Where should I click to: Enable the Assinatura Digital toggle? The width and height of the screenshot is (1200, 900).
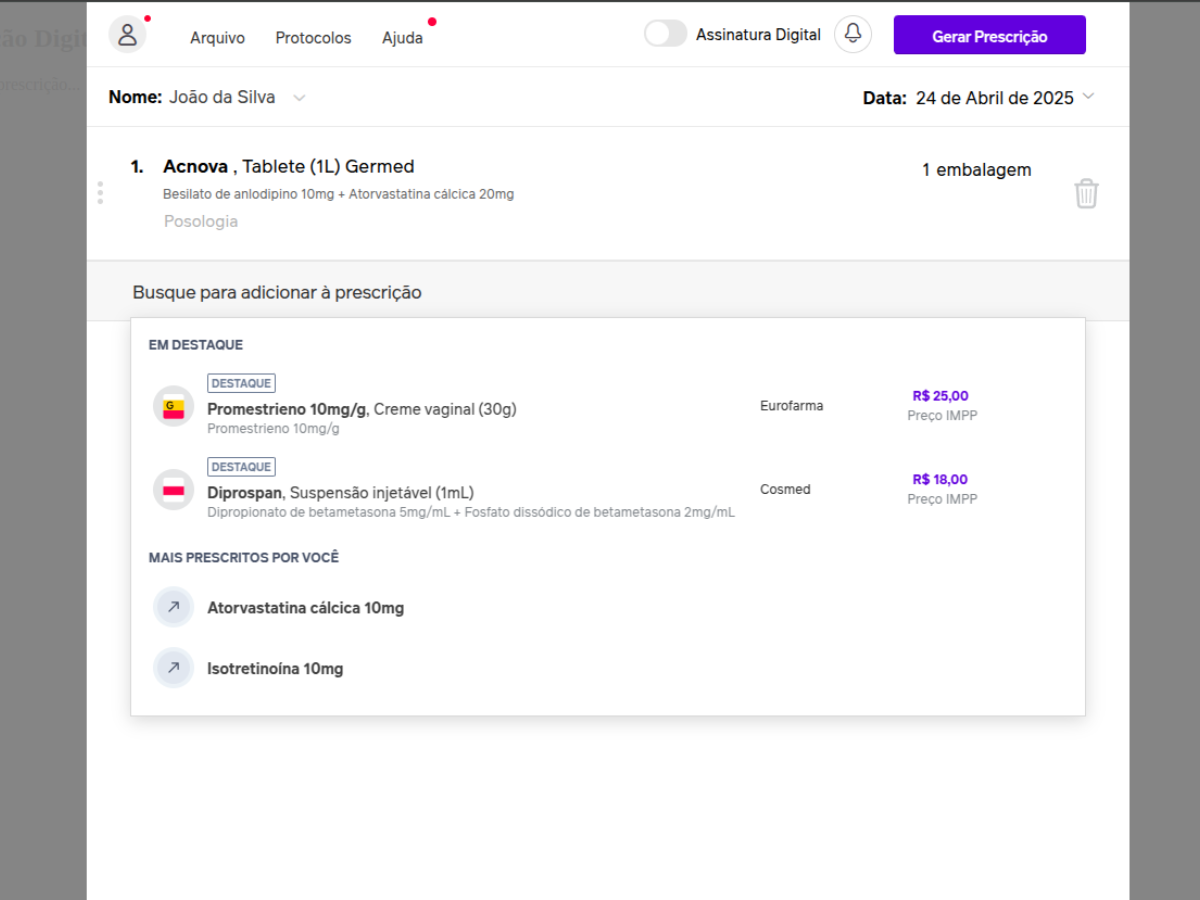(x=665, y=34)
